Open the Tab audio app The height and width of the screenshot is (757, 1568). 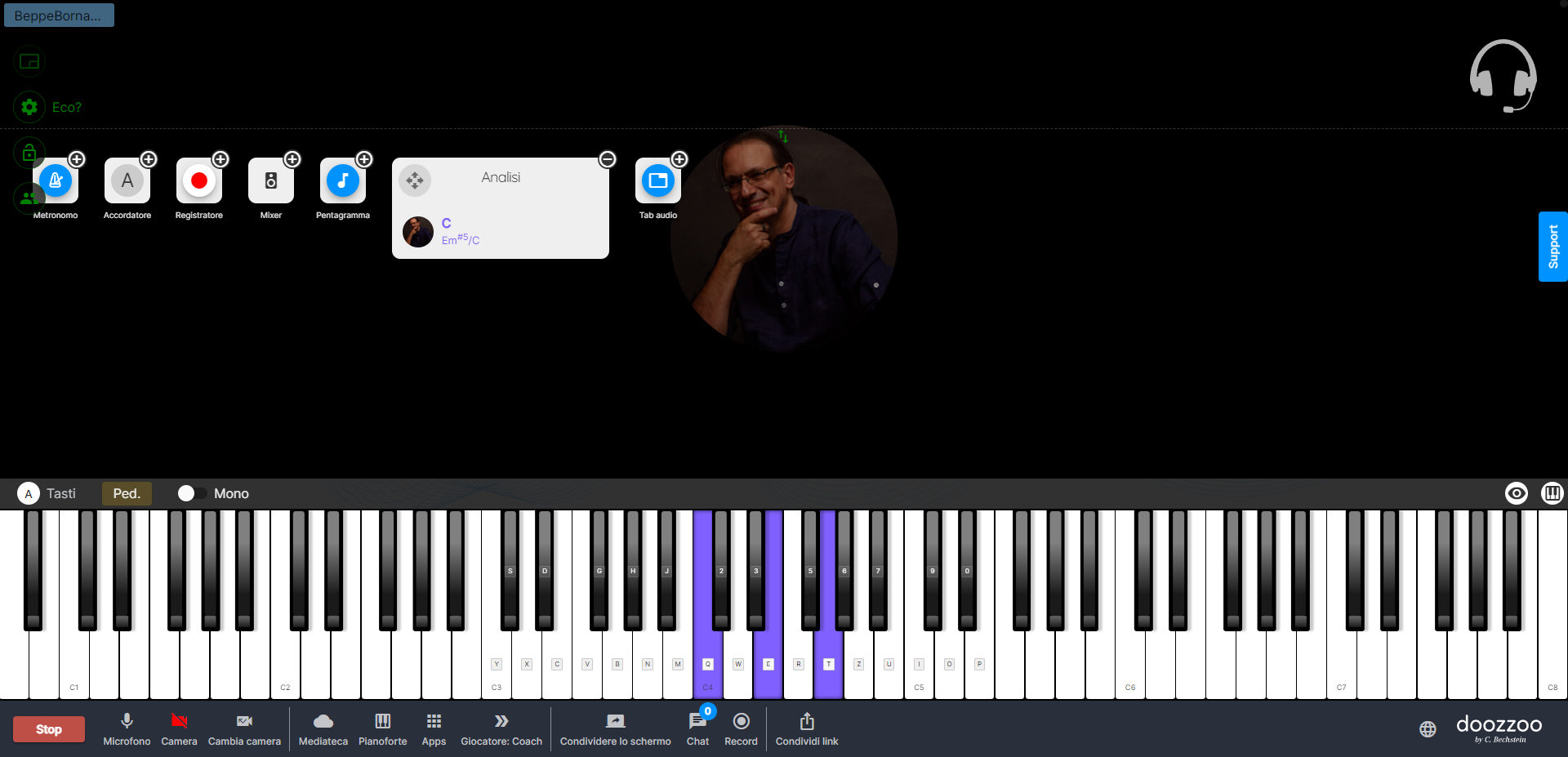(x=657, y=180)
